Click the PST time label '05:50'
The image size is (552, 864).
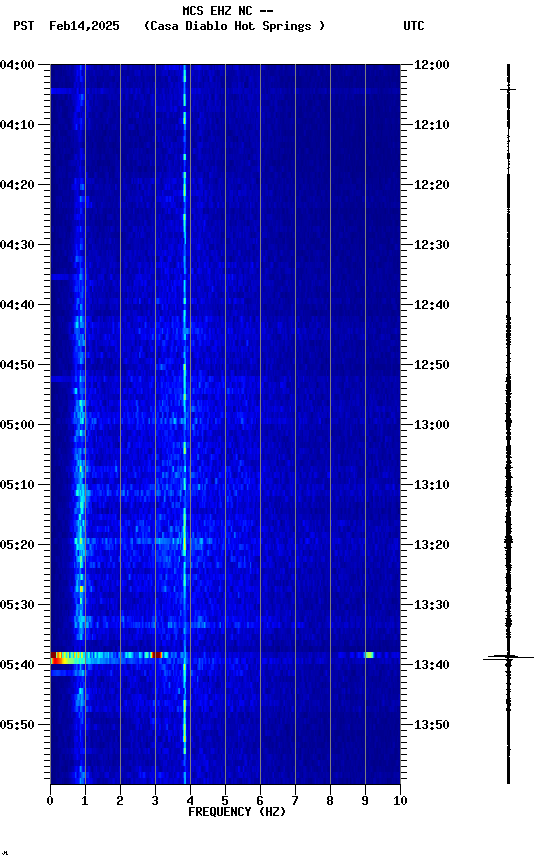pos(17,725)
